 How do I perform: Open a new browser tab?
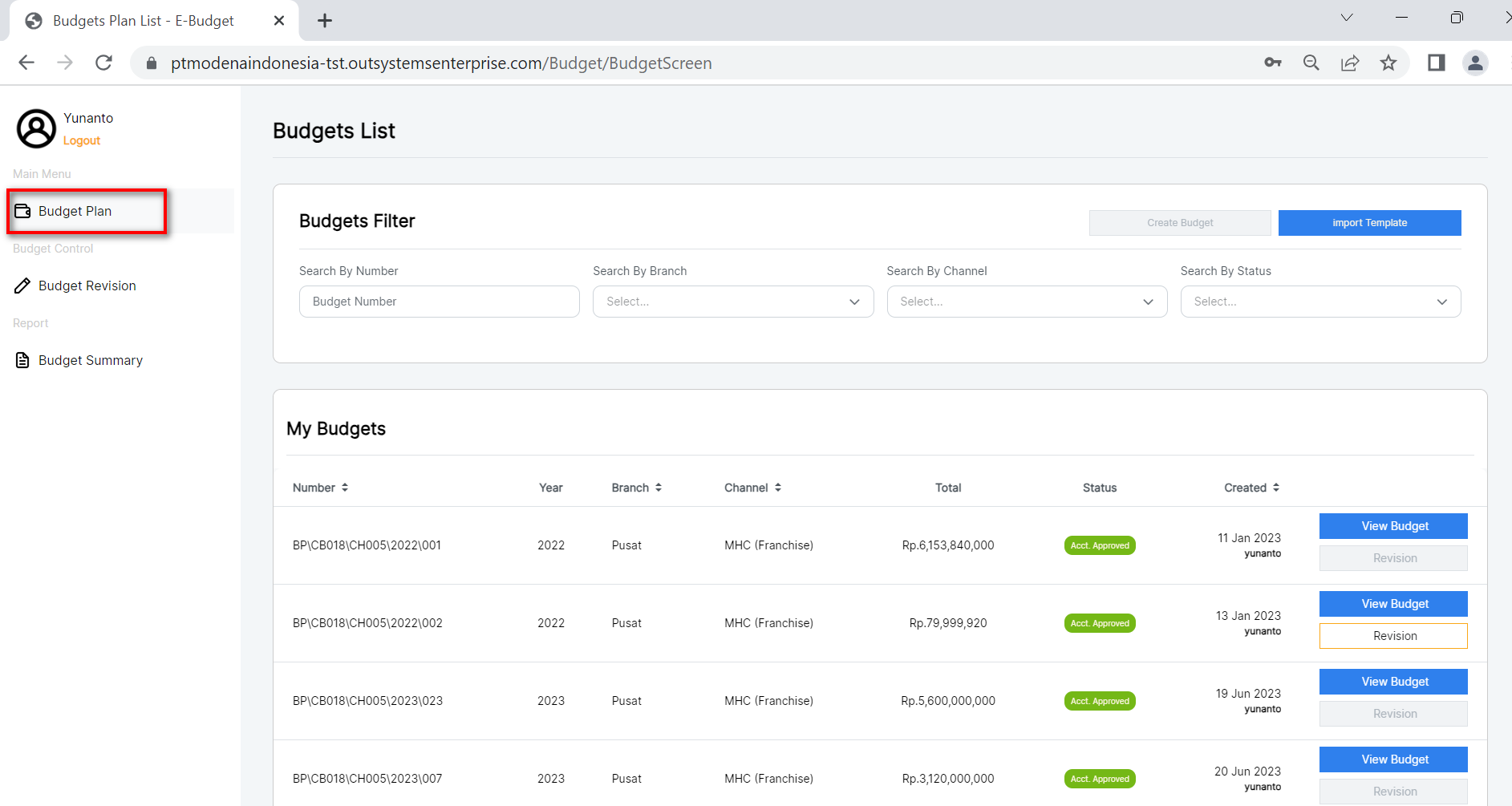click(325, 21)
